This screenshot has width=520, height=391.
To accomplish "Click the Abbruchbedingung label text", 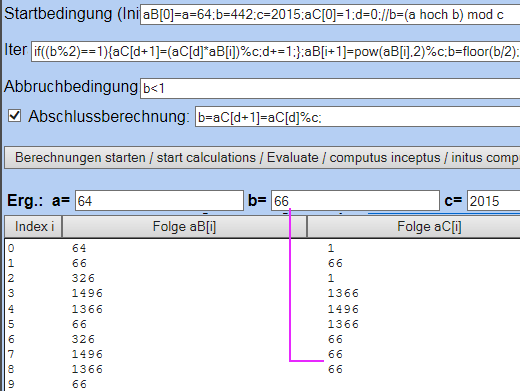I will click(x=71, y=87).
